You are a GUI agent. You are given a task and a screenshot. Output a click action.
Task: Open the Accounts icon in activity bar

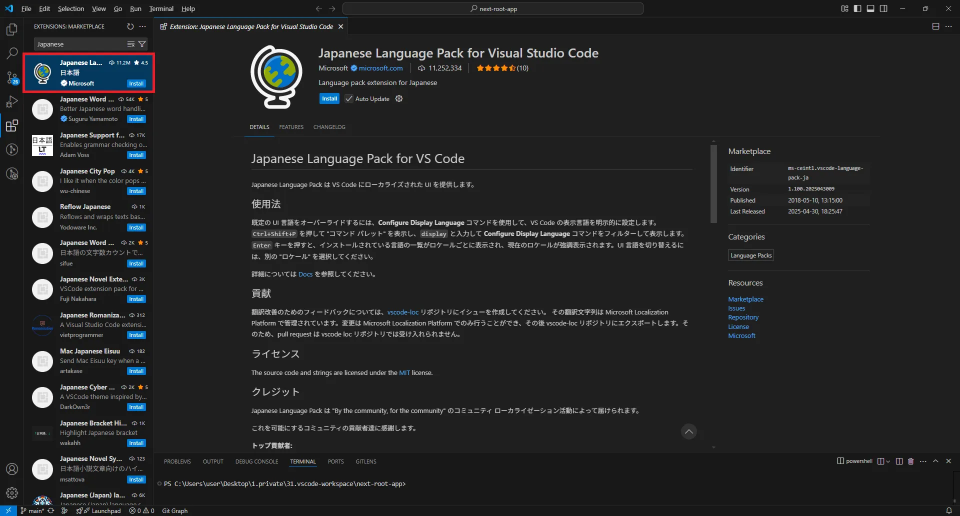pos(12,469)
